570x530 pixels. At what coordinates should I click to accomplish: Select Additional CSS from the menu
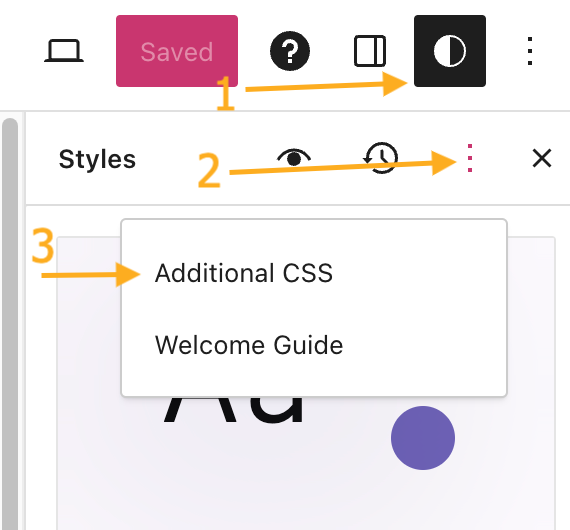click(244, 273)
